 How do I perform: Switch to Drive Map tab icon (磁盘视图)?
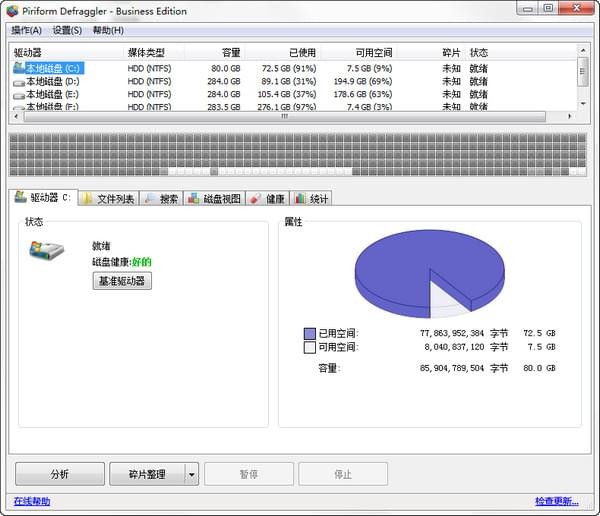(x=194, y=198)
